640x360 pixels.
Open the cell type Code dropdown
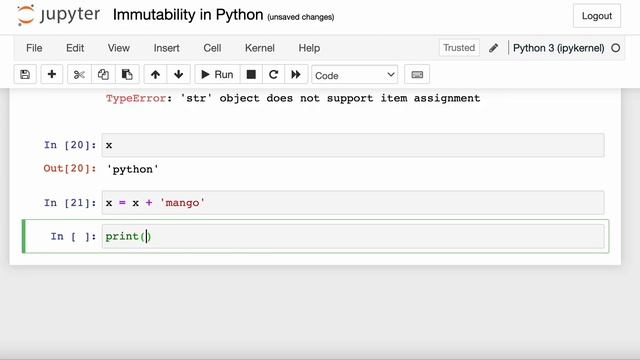coord(354,75)
